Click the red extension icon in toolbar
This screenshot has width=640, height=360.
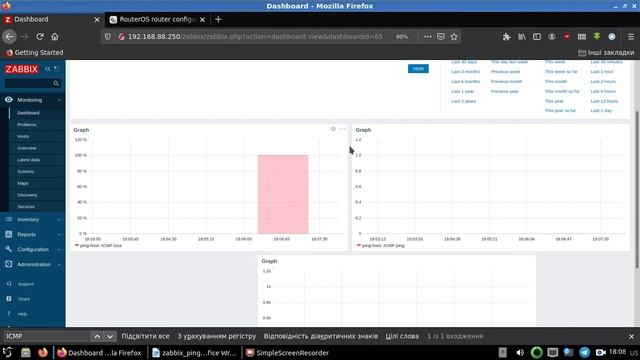coord(567,37)
